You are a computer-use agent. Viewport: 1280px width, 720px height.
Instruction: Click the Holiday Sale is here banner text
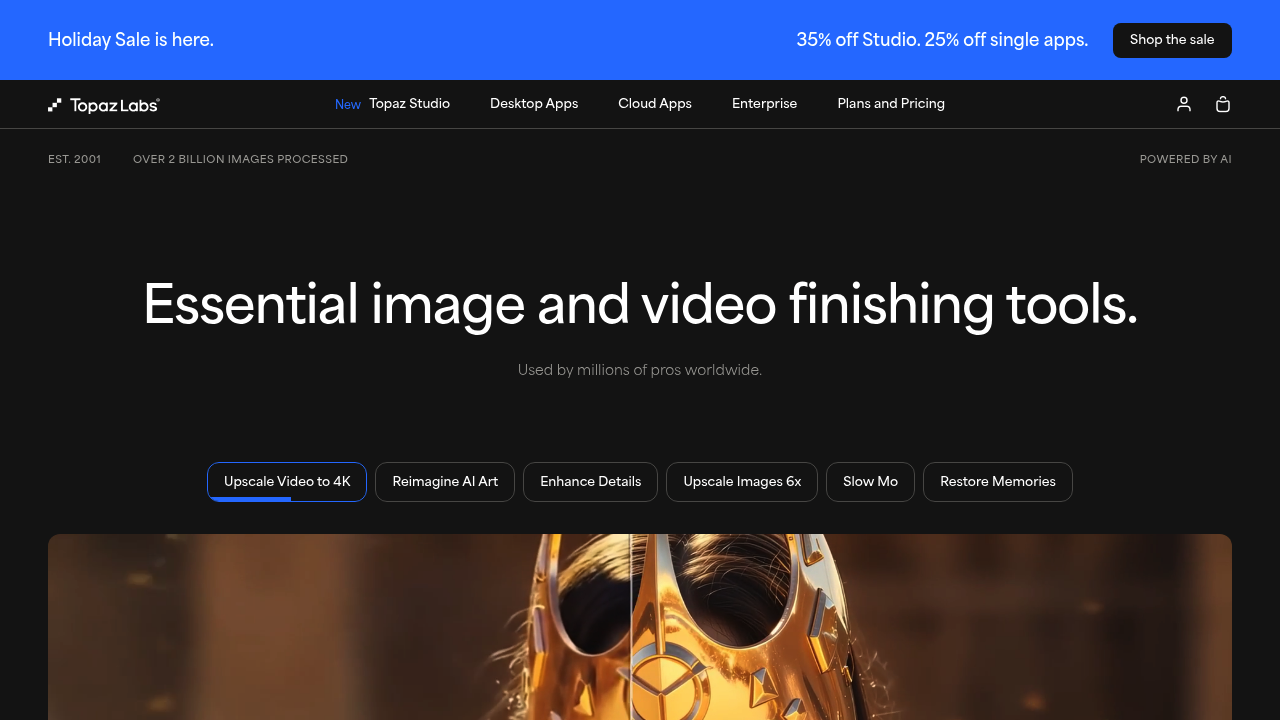(131, 40)
